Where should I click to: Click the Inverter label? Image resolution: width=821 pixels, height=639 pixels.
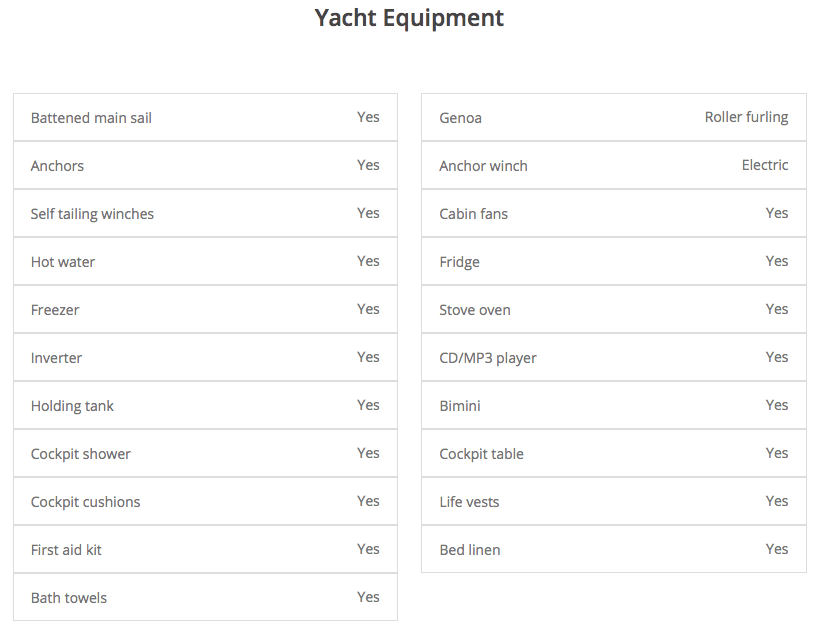(56, 358)
